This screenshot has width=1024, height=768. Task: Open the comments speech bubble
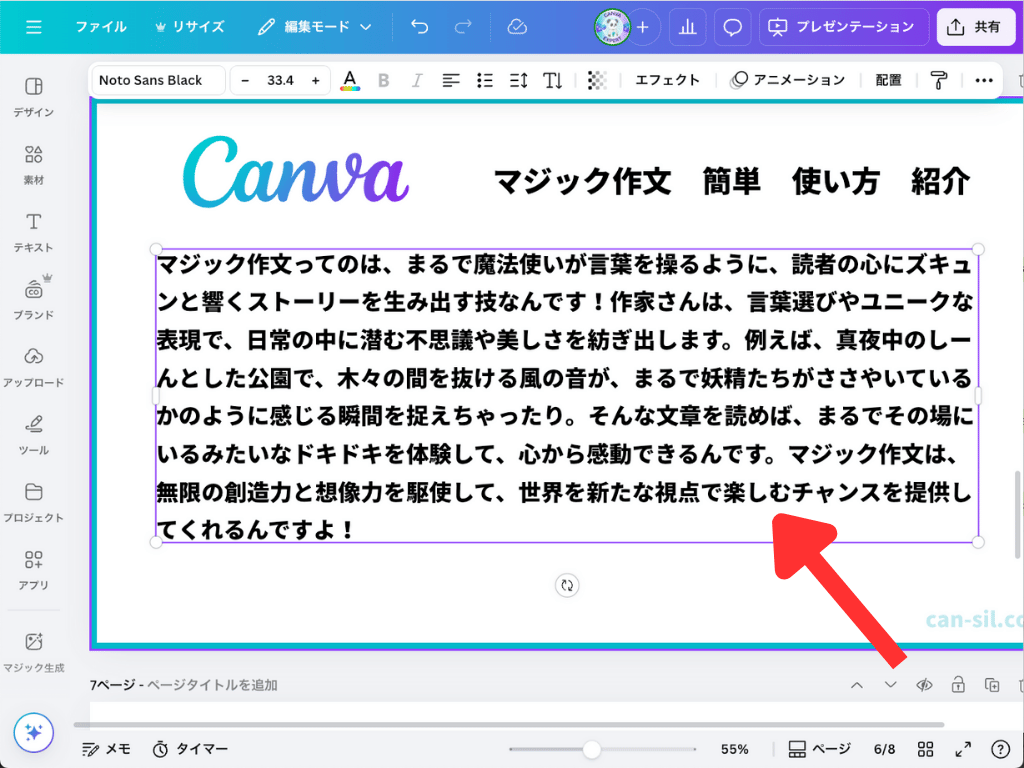coord(732,27)
